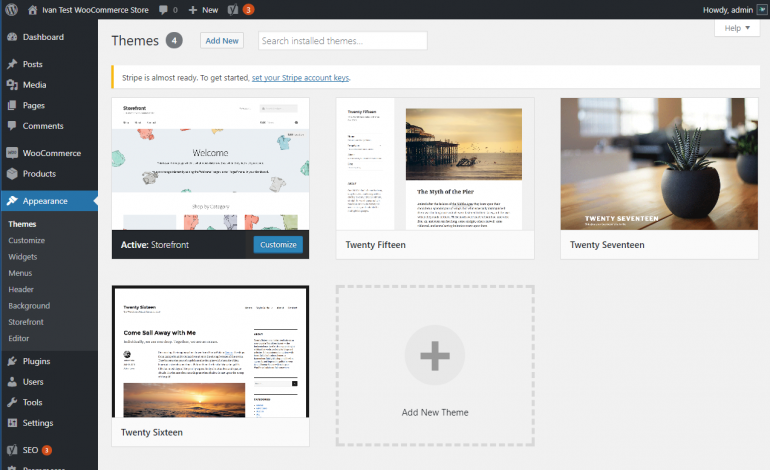This screenshot has width=770, height=470.
Task: Click the Products box icon
Action: (12, 173)
